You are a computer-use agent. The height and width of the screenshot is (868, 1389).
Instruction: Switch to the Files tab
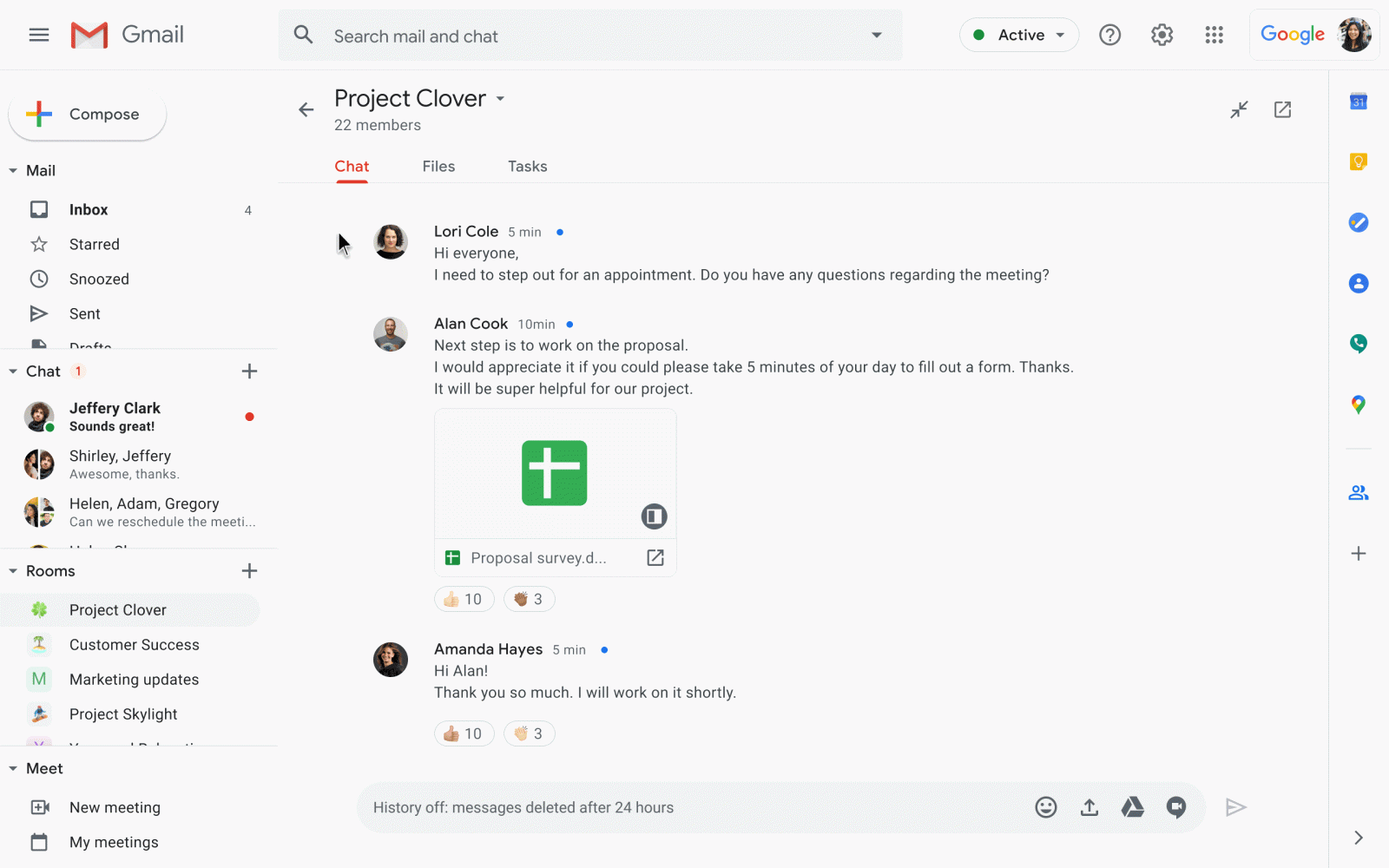point(438,166)
